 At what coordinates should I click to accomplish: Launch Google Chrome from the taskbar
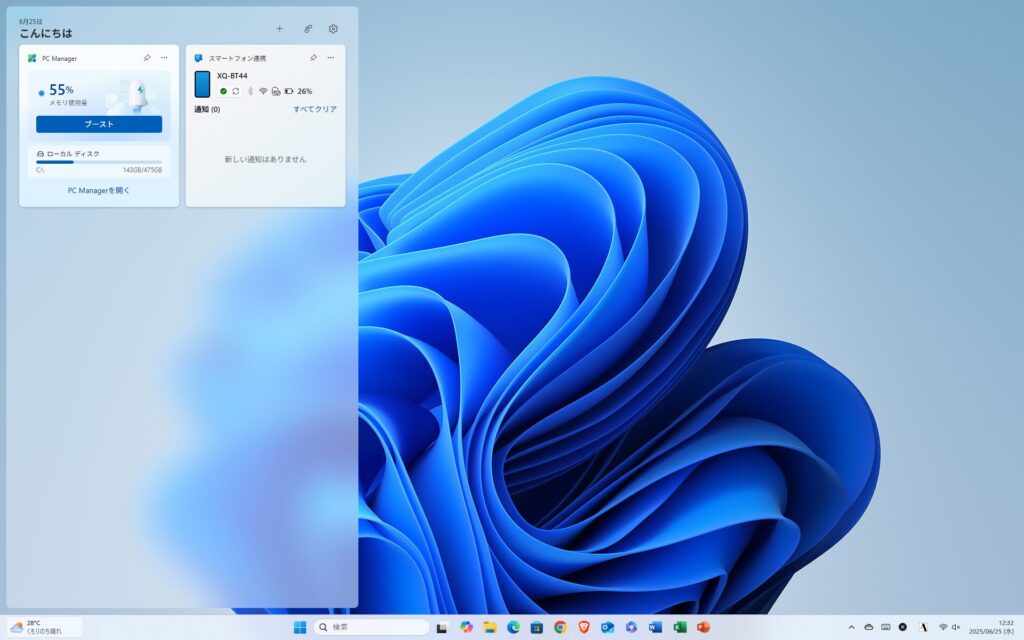point(560,628)
